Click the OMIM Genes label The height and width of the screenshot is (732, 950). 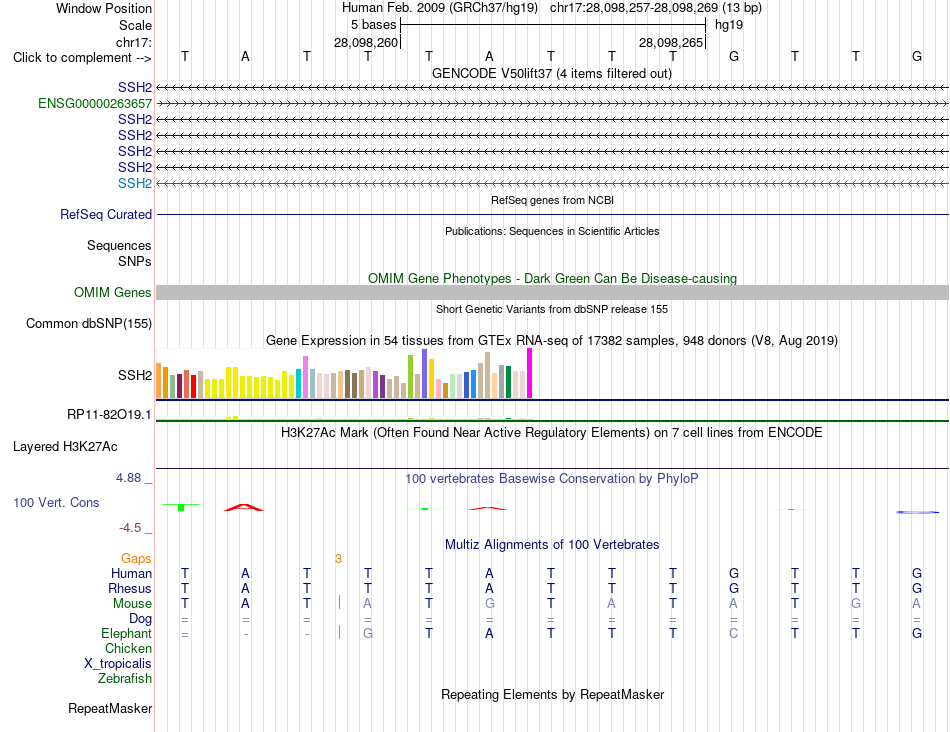(x=113, y=293)
